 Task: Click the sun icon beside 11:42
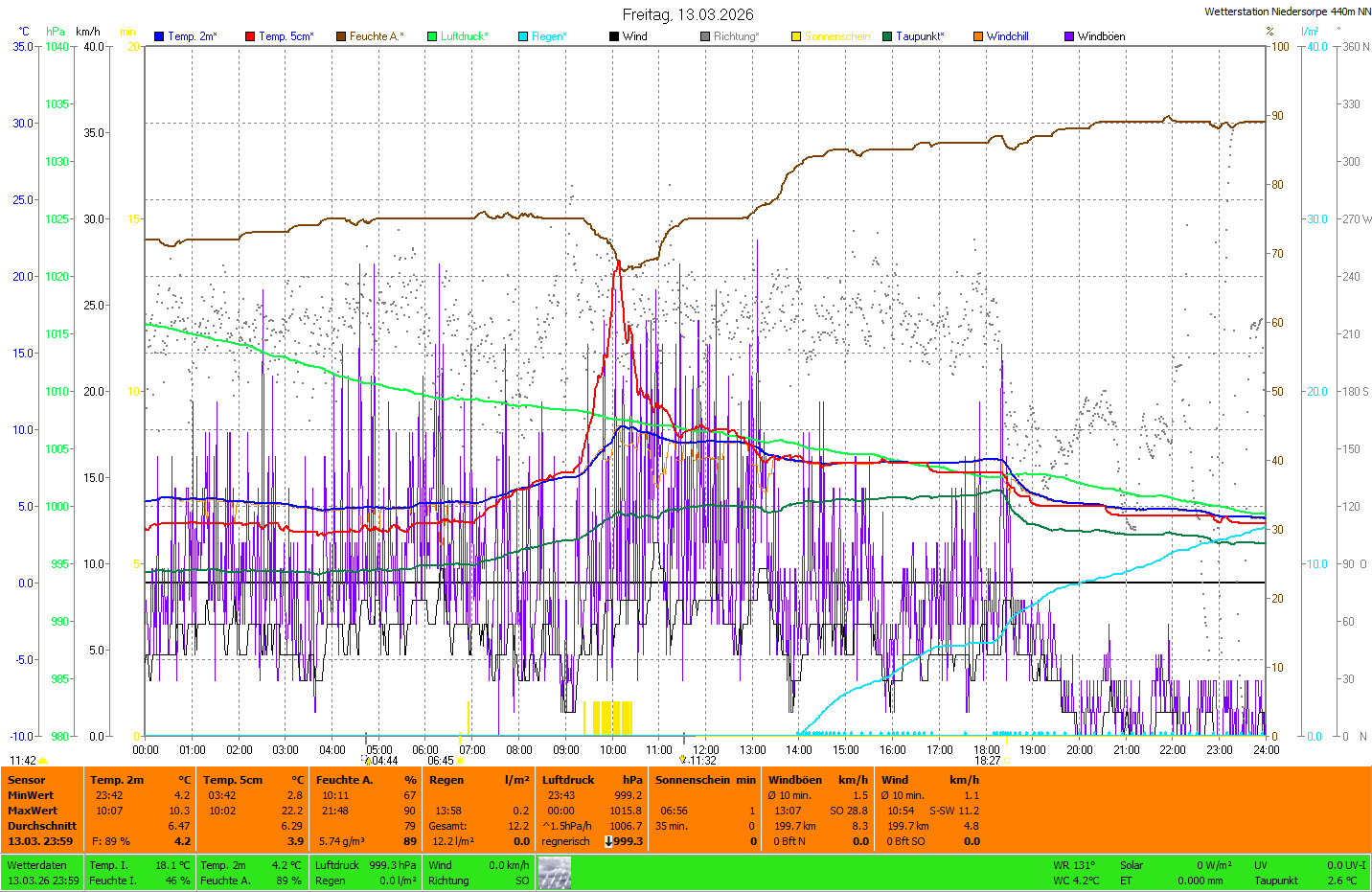pyautogui.click(x=43, y=761)
